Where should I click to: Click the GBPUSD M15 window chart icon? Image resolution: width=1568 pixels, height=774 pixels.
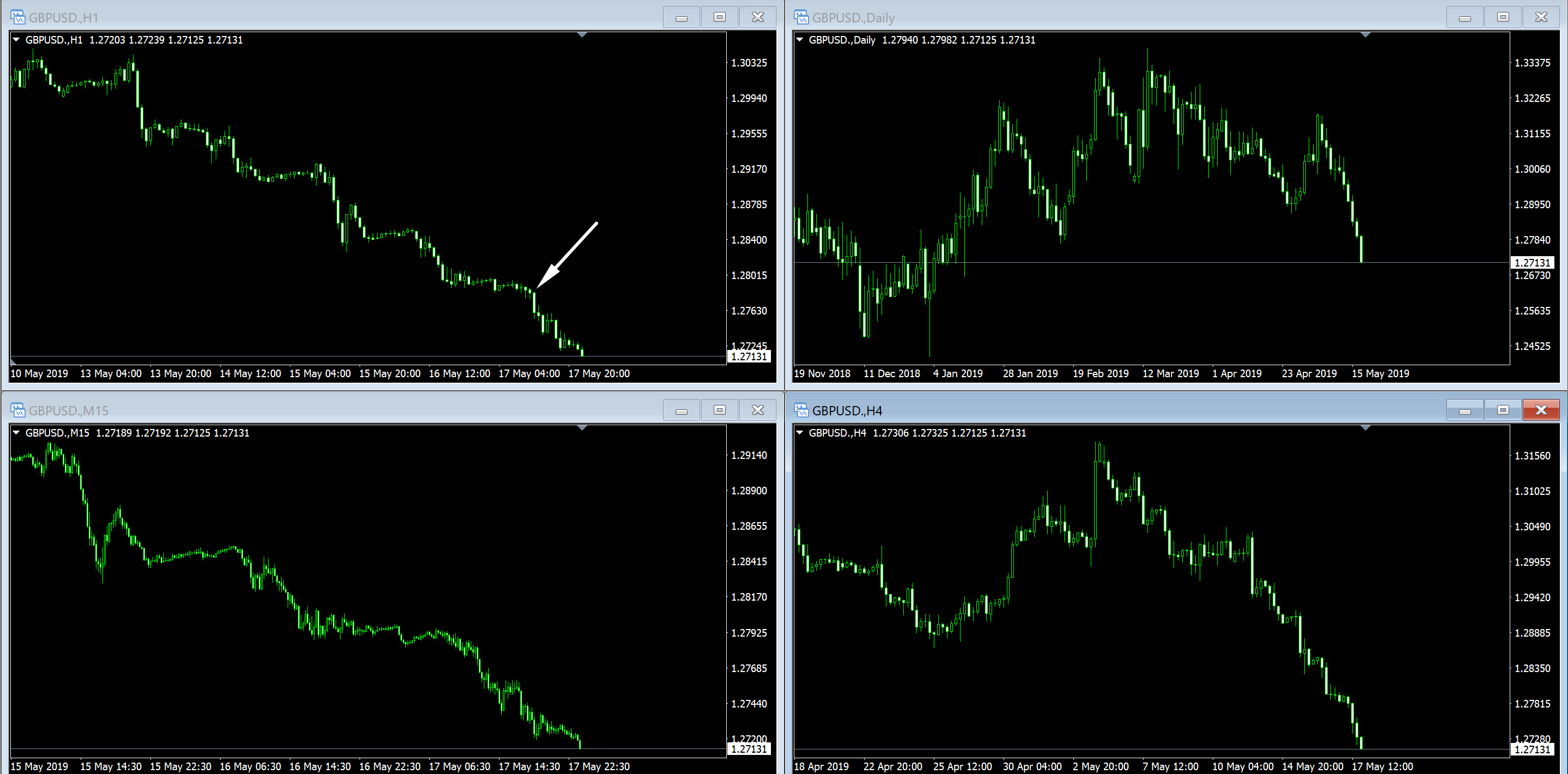(x=17, y=410)
